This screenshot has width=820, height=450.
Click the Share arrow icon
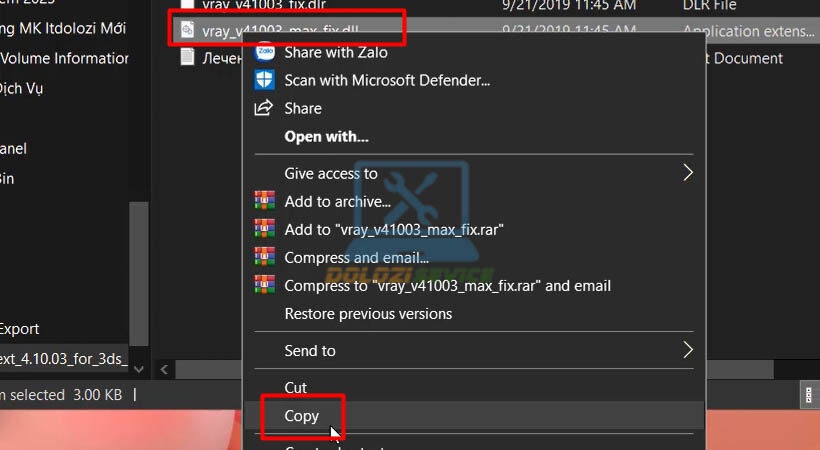click(264, 108)
